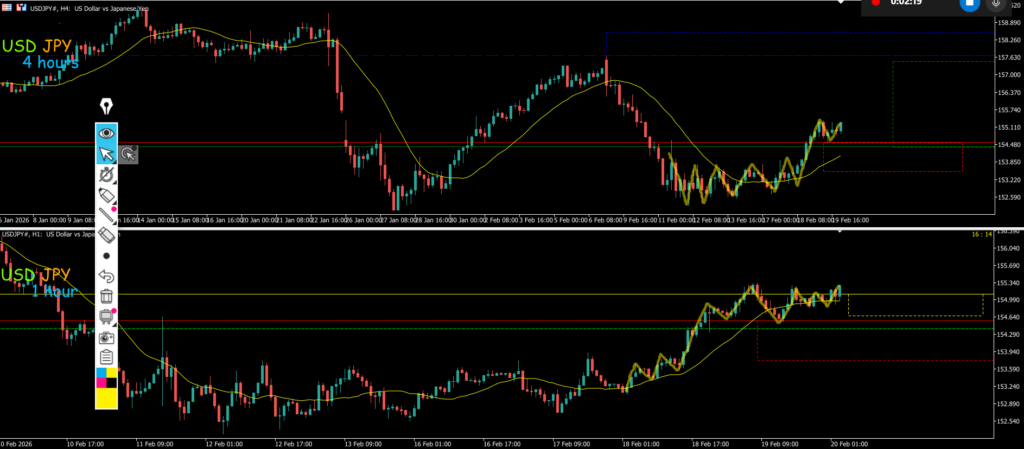
Task: Click the black dot brush size option
Action: click(106, 255)
